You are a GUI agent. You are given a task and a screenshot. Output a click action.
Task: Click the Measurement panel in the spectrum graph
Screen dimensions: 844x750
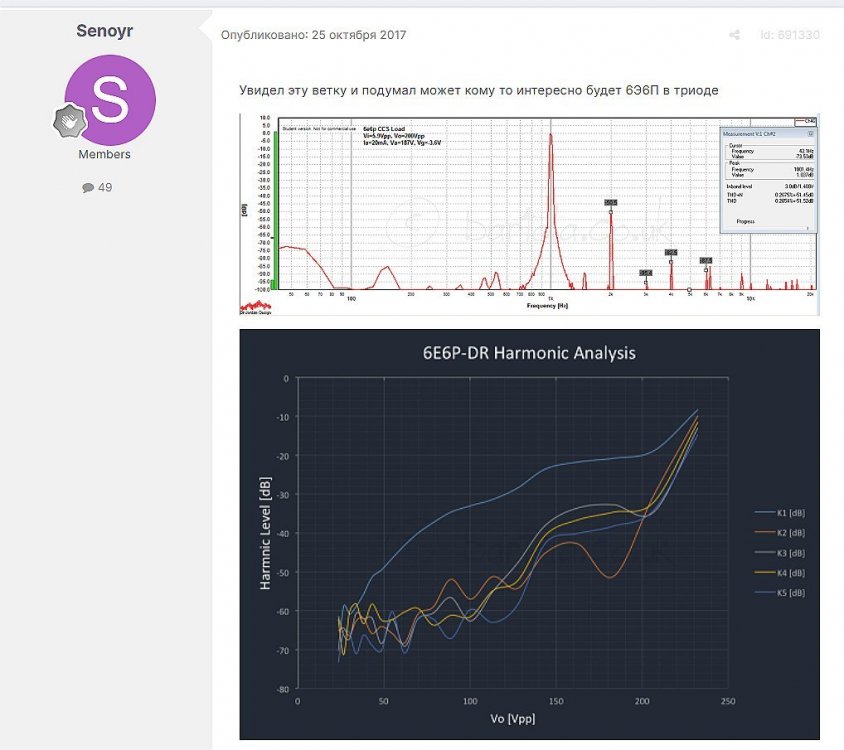pyautogui.click(x=767, y=180)
